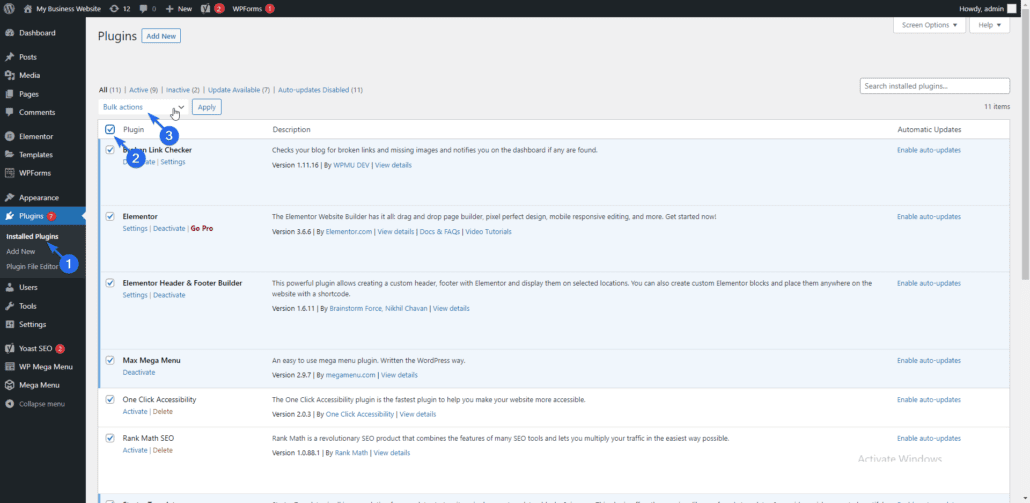The image size is (1030, 503).
Task: Focus the Search installed plugins field
Action: click(935, 86)
